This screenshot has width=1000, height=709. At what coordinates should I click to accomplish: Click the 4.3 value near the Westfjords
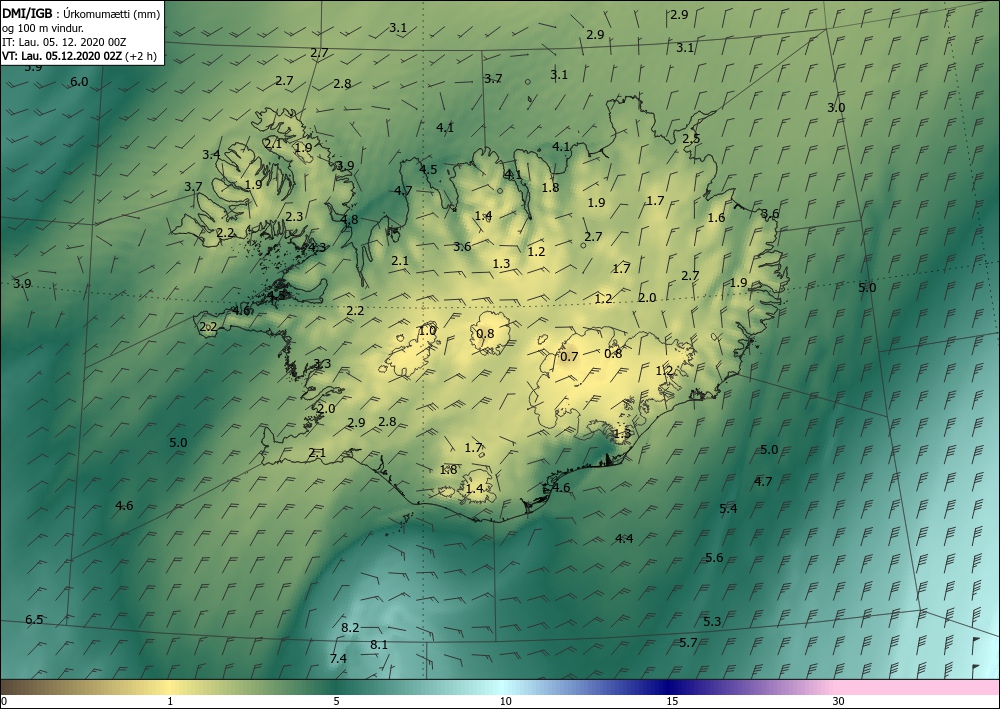317,247
